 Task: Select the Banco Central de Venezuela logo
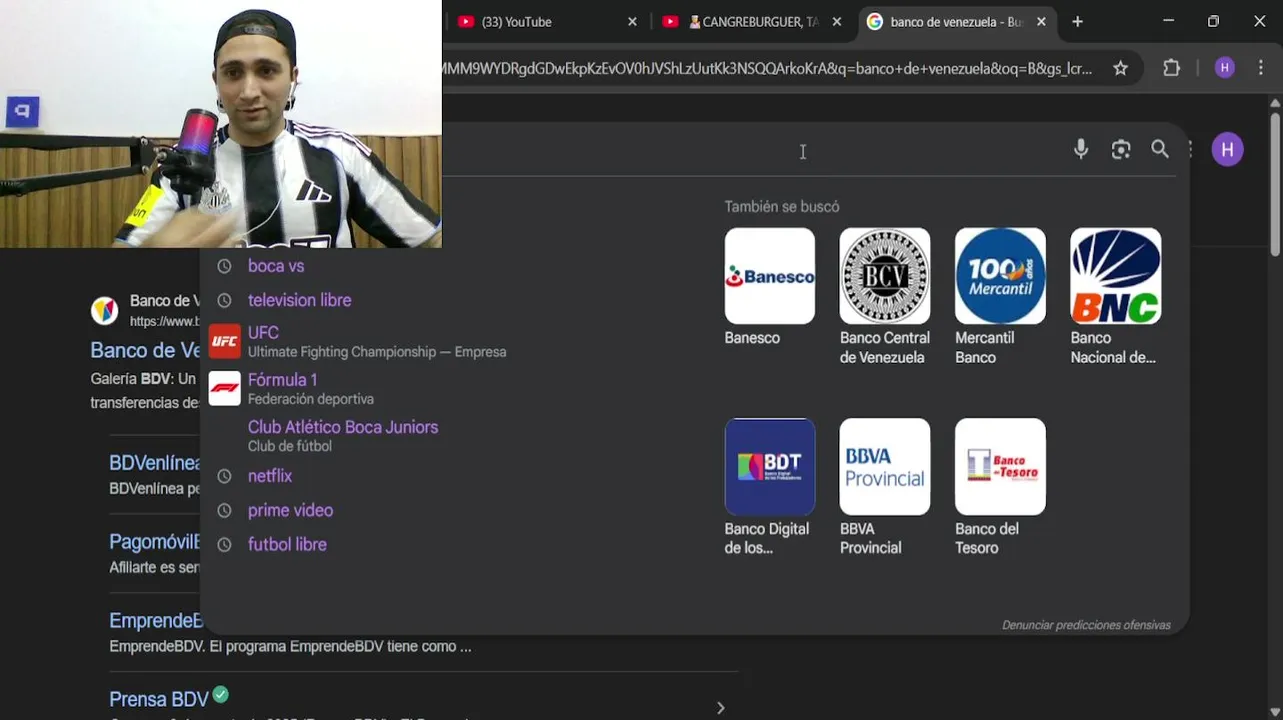(885, 276)
